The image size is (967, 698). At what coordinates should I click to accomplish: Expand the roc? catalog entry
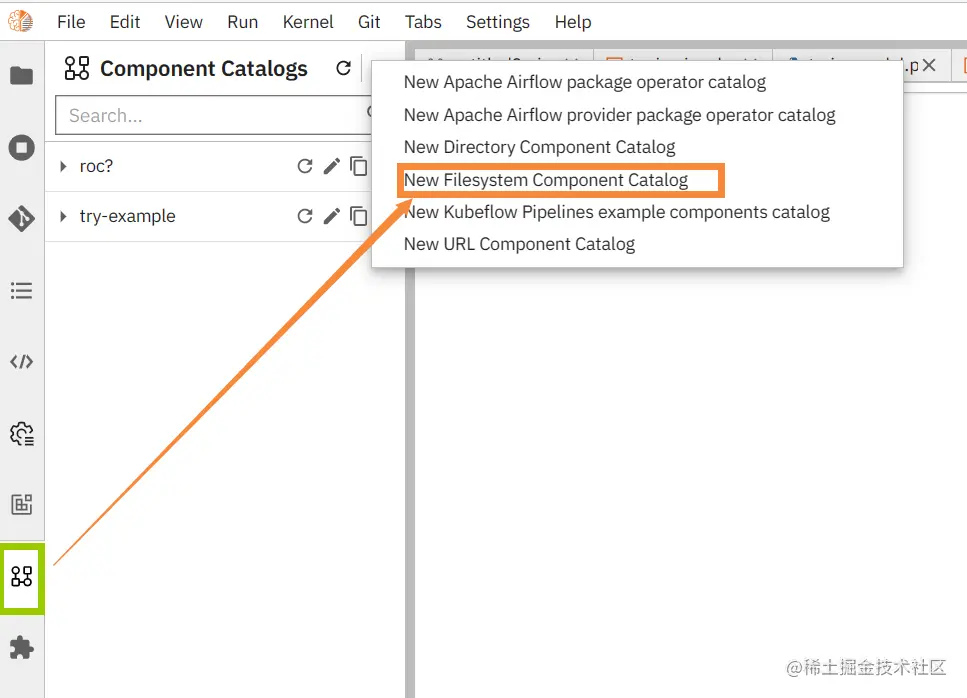click(64, 166)
